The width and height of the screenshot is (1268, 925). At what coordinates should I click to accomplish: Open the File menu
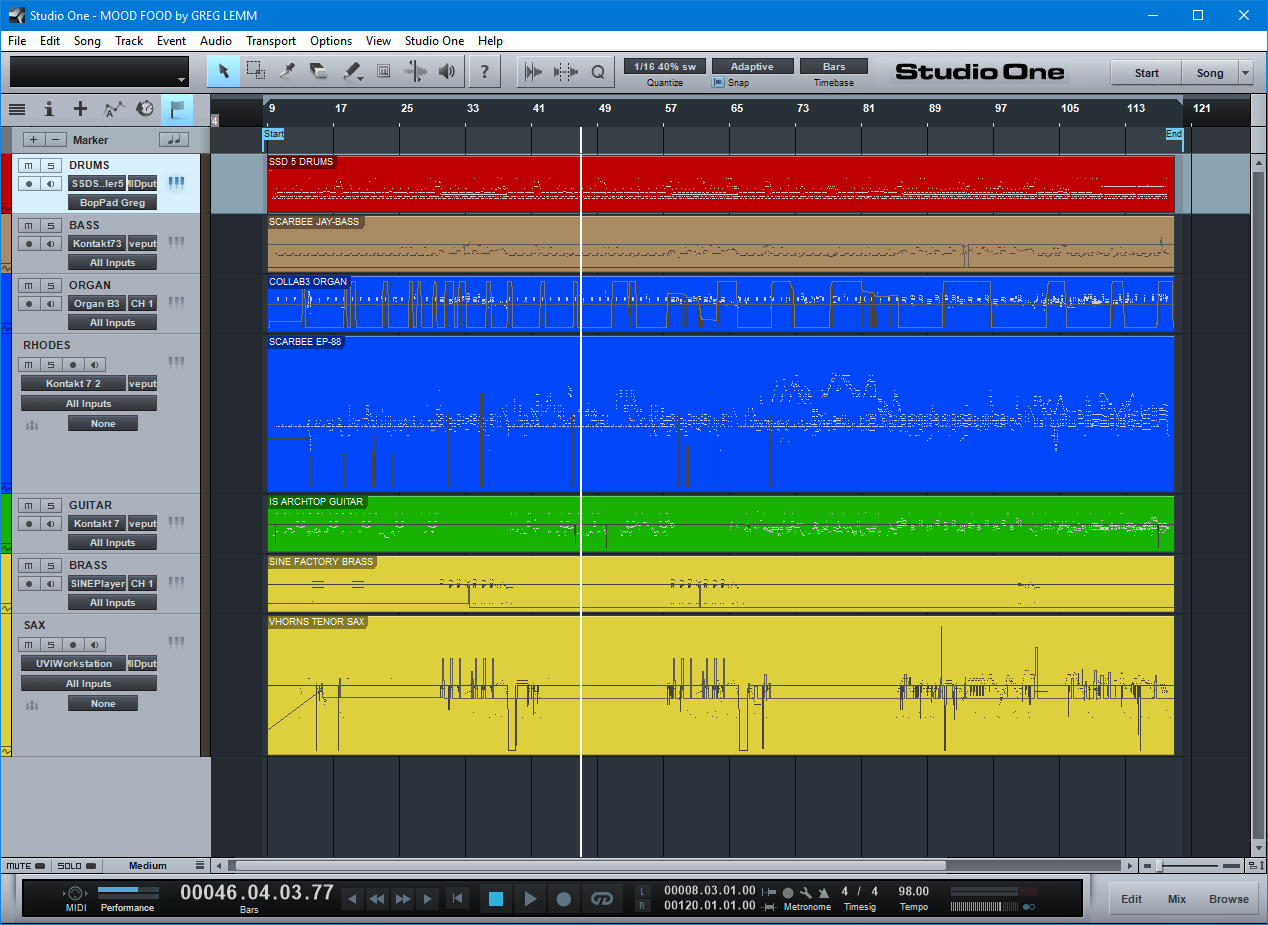(17, 41)
